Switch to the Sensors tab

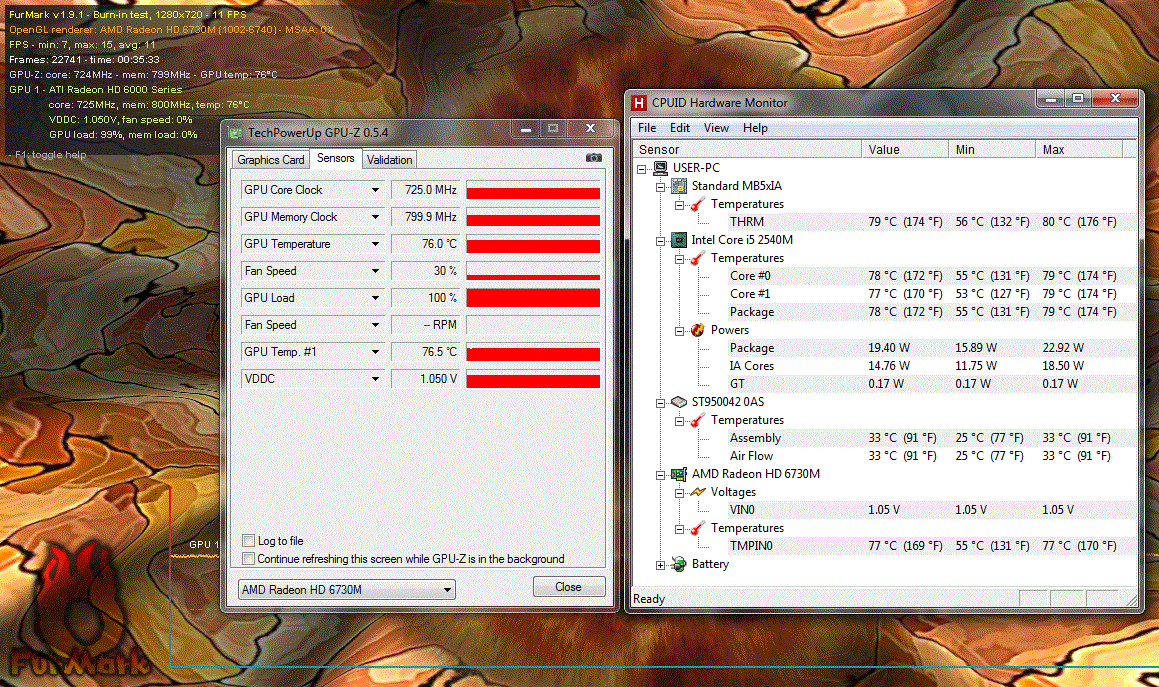tap(336, 158)
